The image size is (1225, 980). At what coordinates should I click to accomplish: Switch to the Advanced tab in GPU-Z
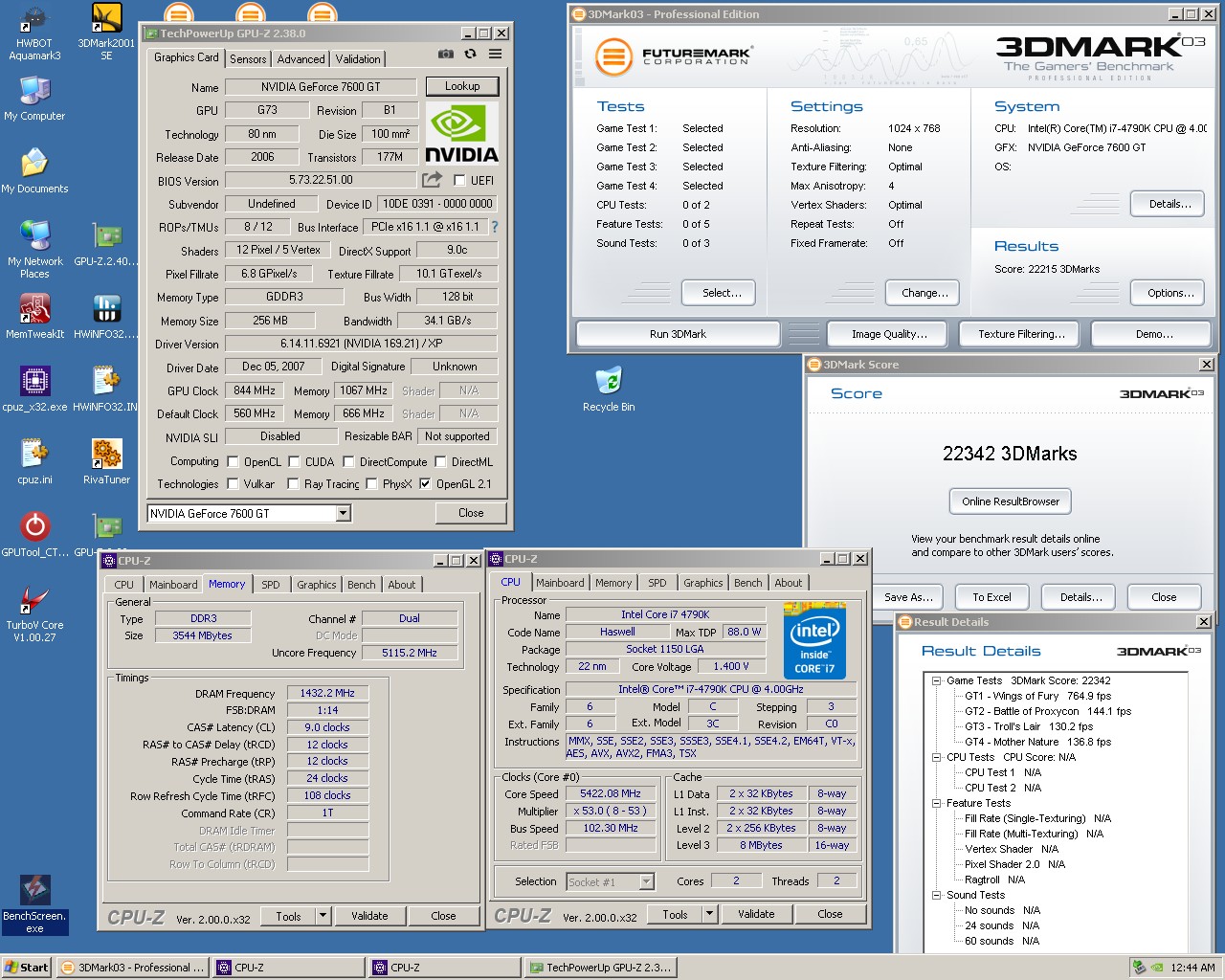coord(301,59)
